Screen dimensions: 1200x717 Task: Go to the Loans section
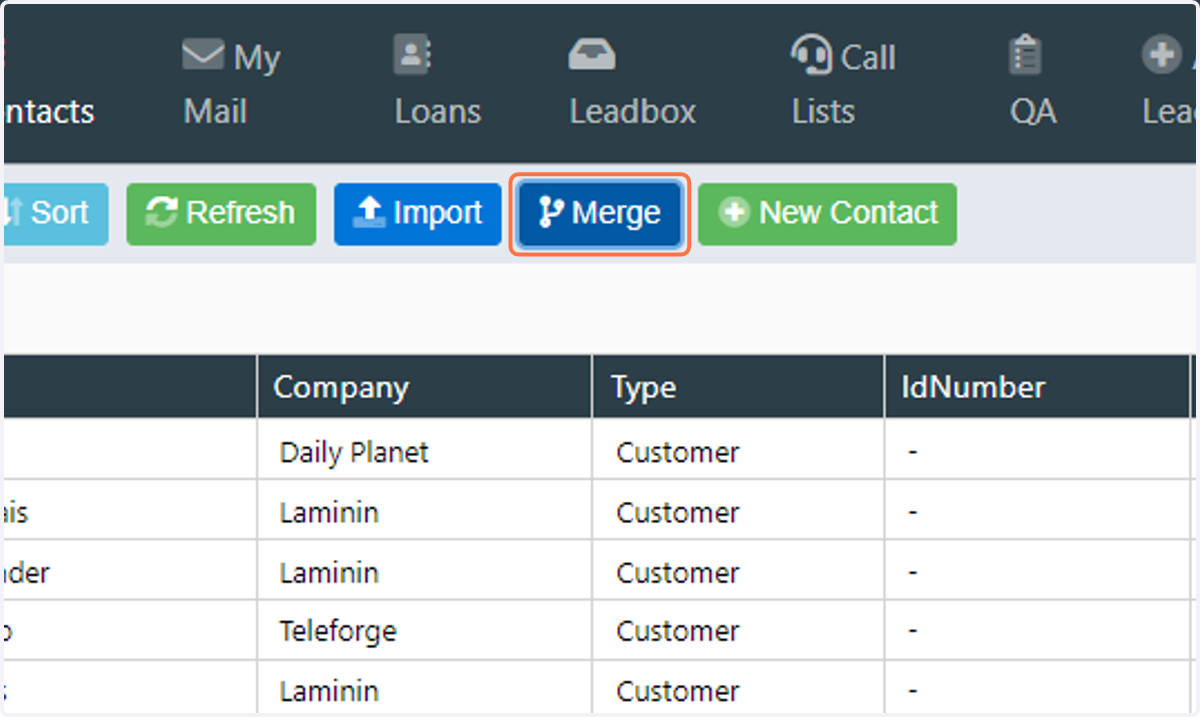point(438,83)
